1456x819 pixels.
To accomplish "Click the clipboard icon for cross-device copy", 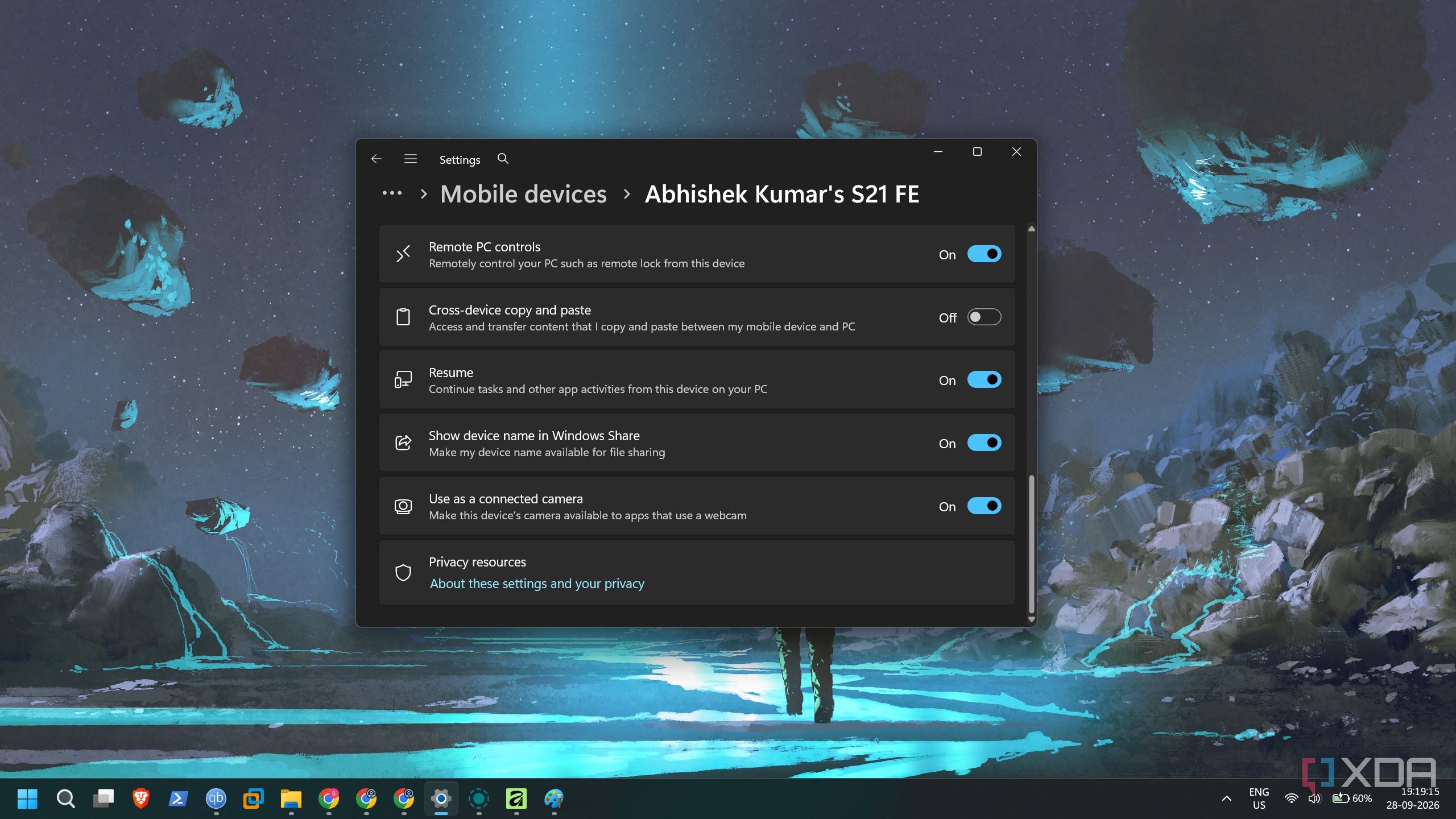I will [403, 317].
